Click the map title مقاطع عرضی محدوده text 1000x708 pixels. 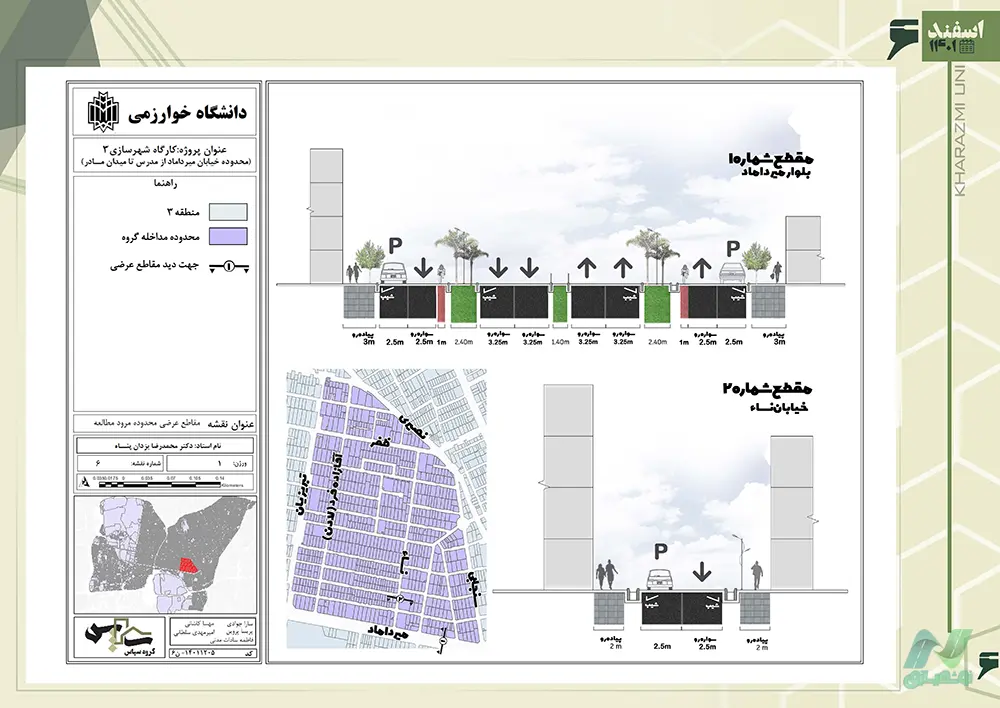148,424
